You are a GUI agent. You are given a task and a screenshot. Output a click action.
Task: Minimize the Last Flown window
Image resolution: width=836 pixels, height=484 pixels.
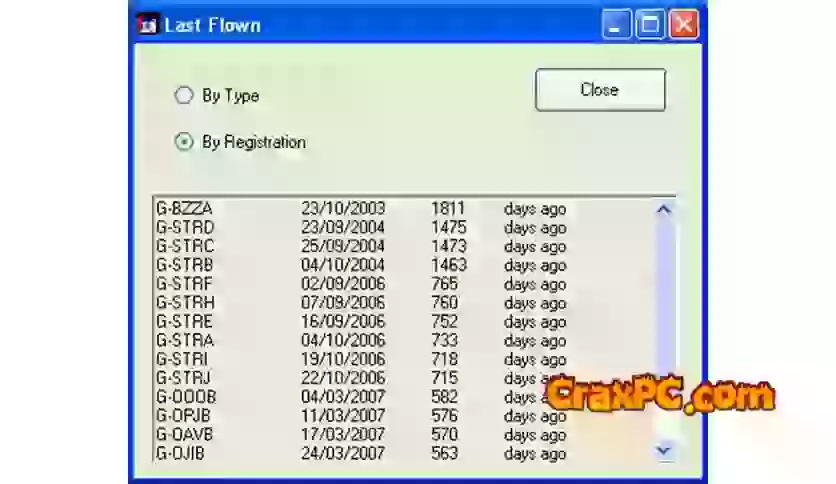point(616,24)
